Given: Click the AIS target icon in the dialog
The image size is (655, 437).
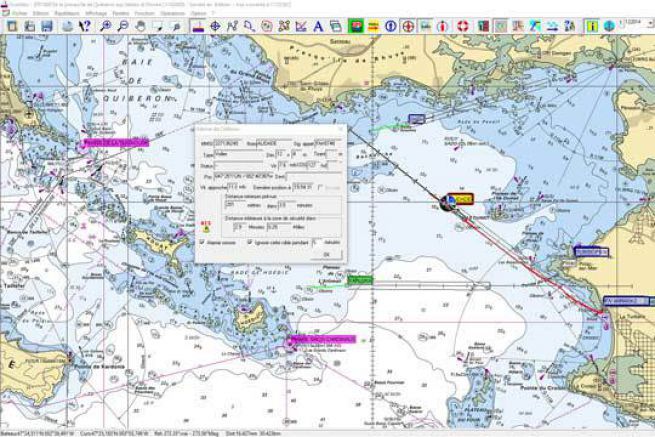Looking at the screenshot, I should click(206, 227).
